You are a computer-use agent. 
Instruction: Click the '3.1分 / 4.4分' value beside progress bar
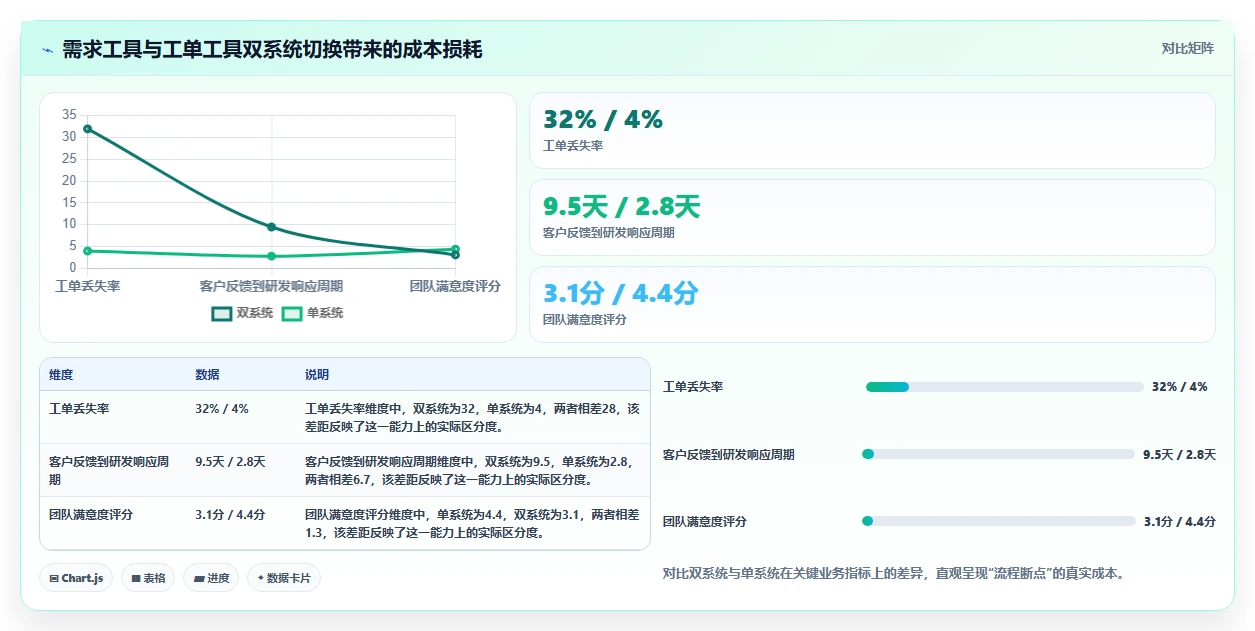pyautogui.click(x=1180, y=521)
